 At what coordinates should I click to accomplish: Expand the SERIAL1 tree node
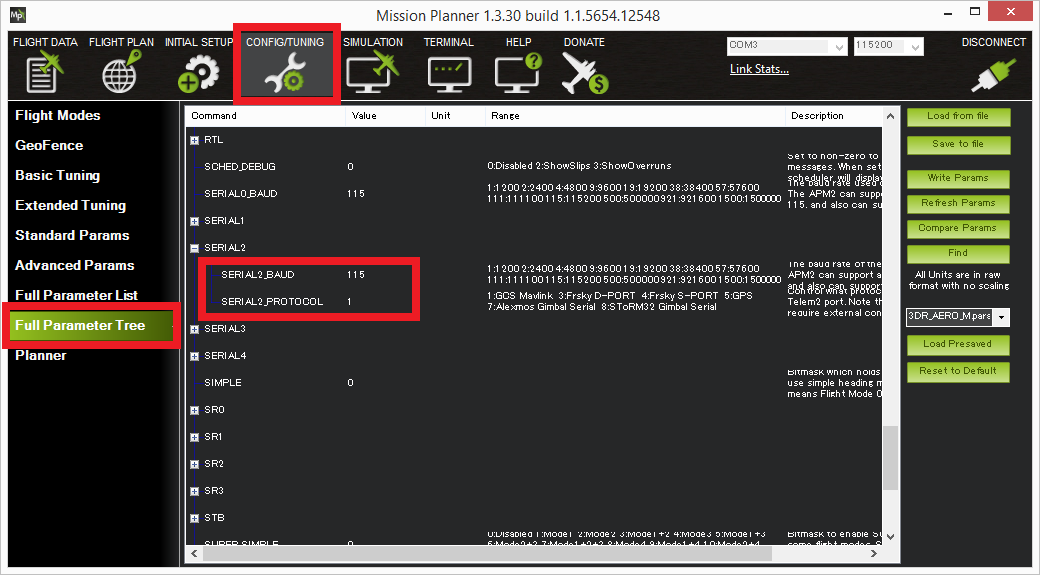195,220
